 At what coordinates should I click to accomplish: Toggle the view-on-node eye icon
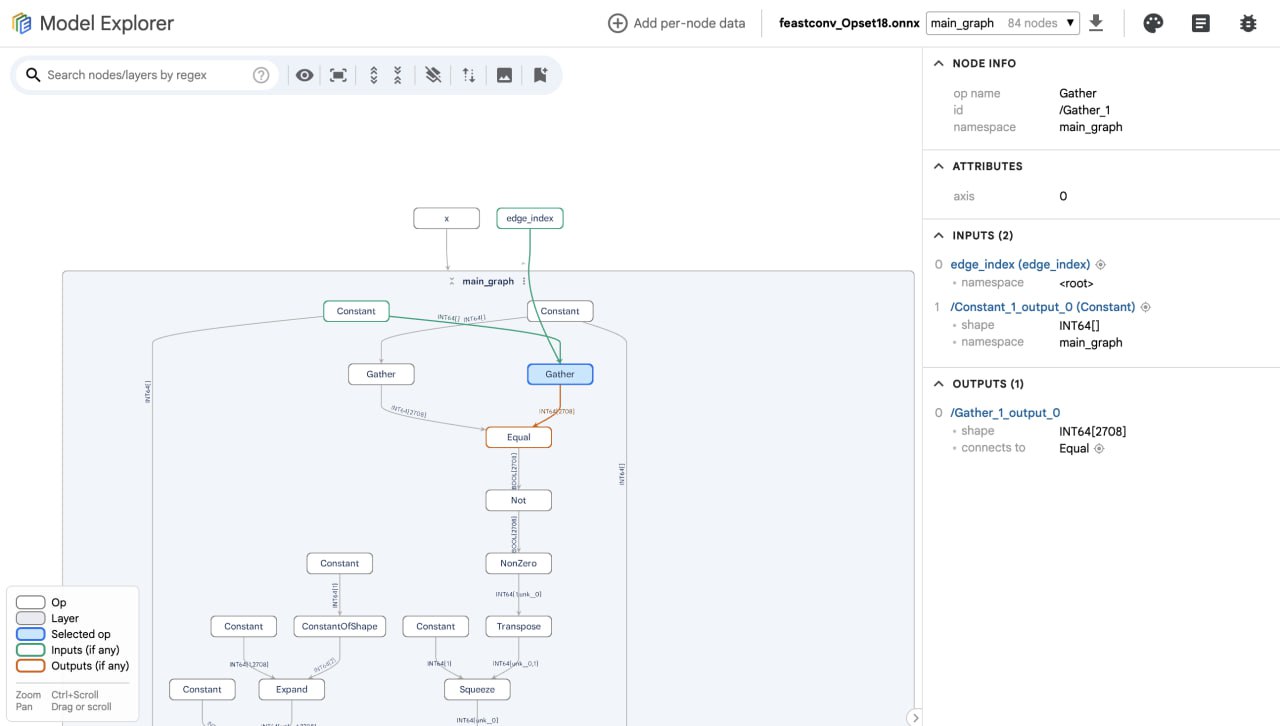pyautogui.click(x=305, y=75)
